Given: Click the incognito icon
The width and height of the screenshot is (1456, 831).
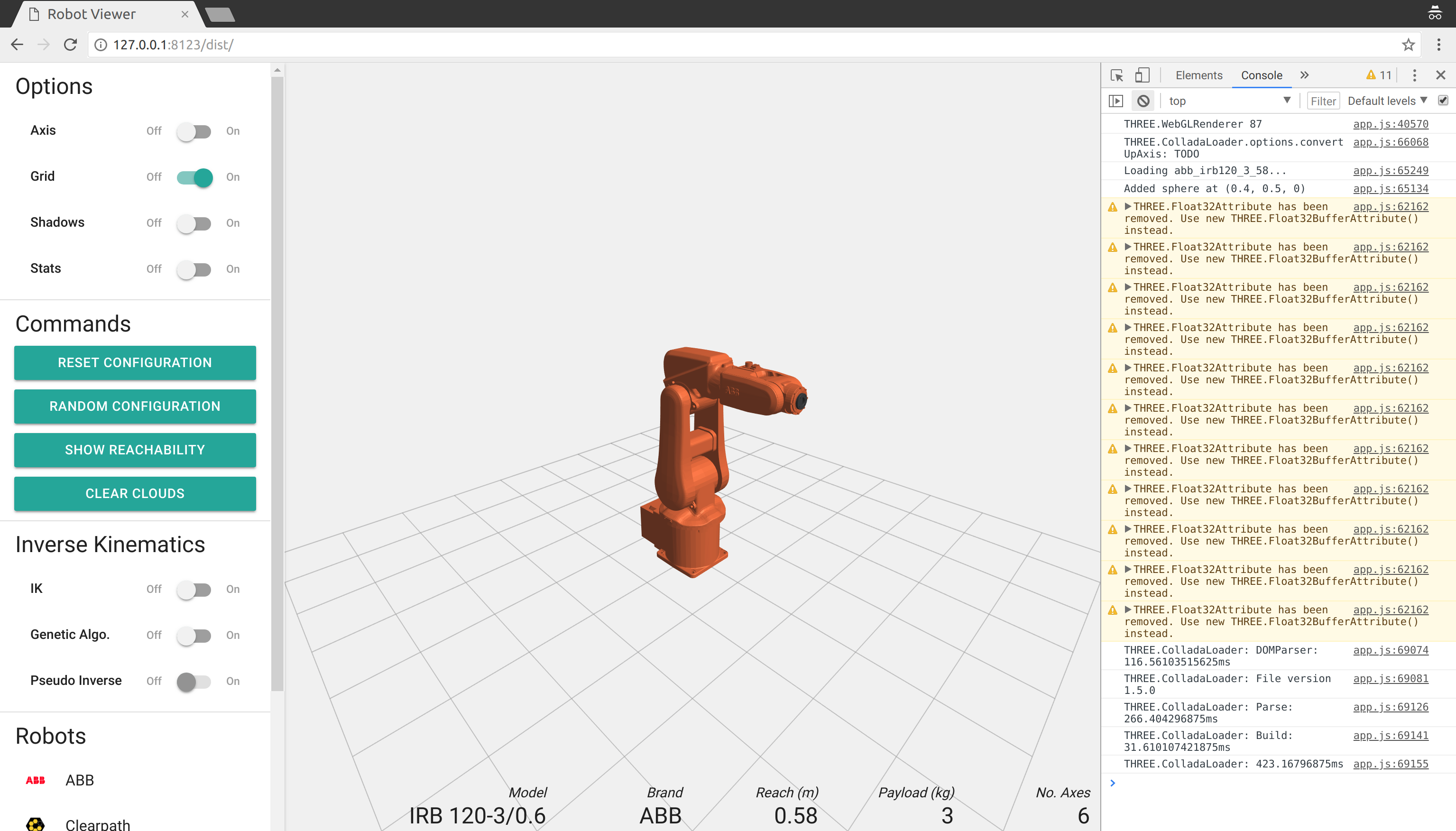Looking at the screenshot, I should click(x=1434, y=12).
